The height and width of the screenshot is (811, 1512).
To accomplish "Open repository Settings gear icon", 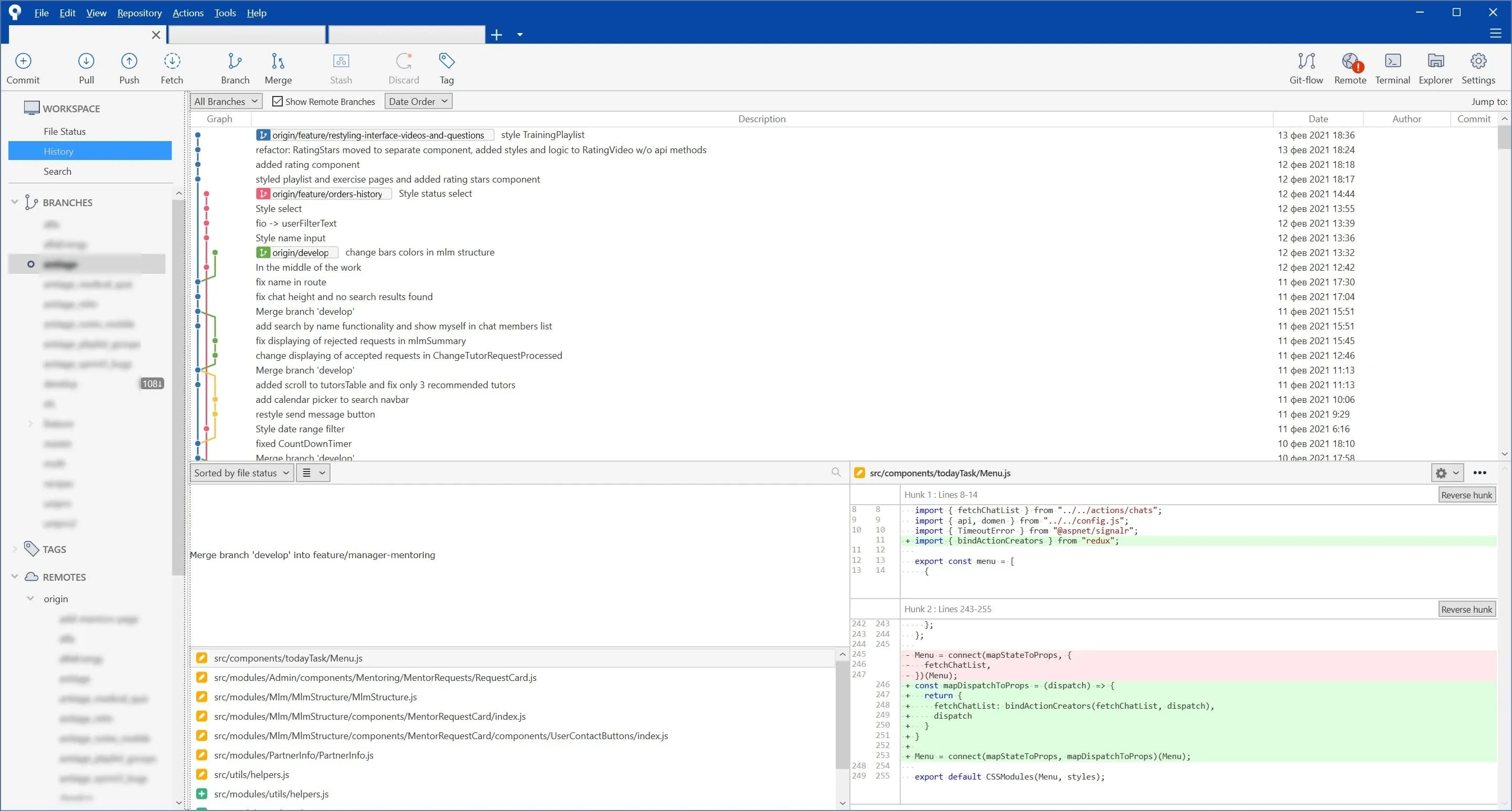I will [1478, 61].
